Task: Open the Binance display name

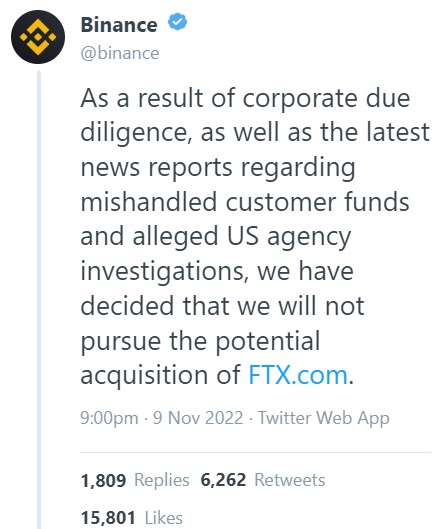Action: coord(119,25)
